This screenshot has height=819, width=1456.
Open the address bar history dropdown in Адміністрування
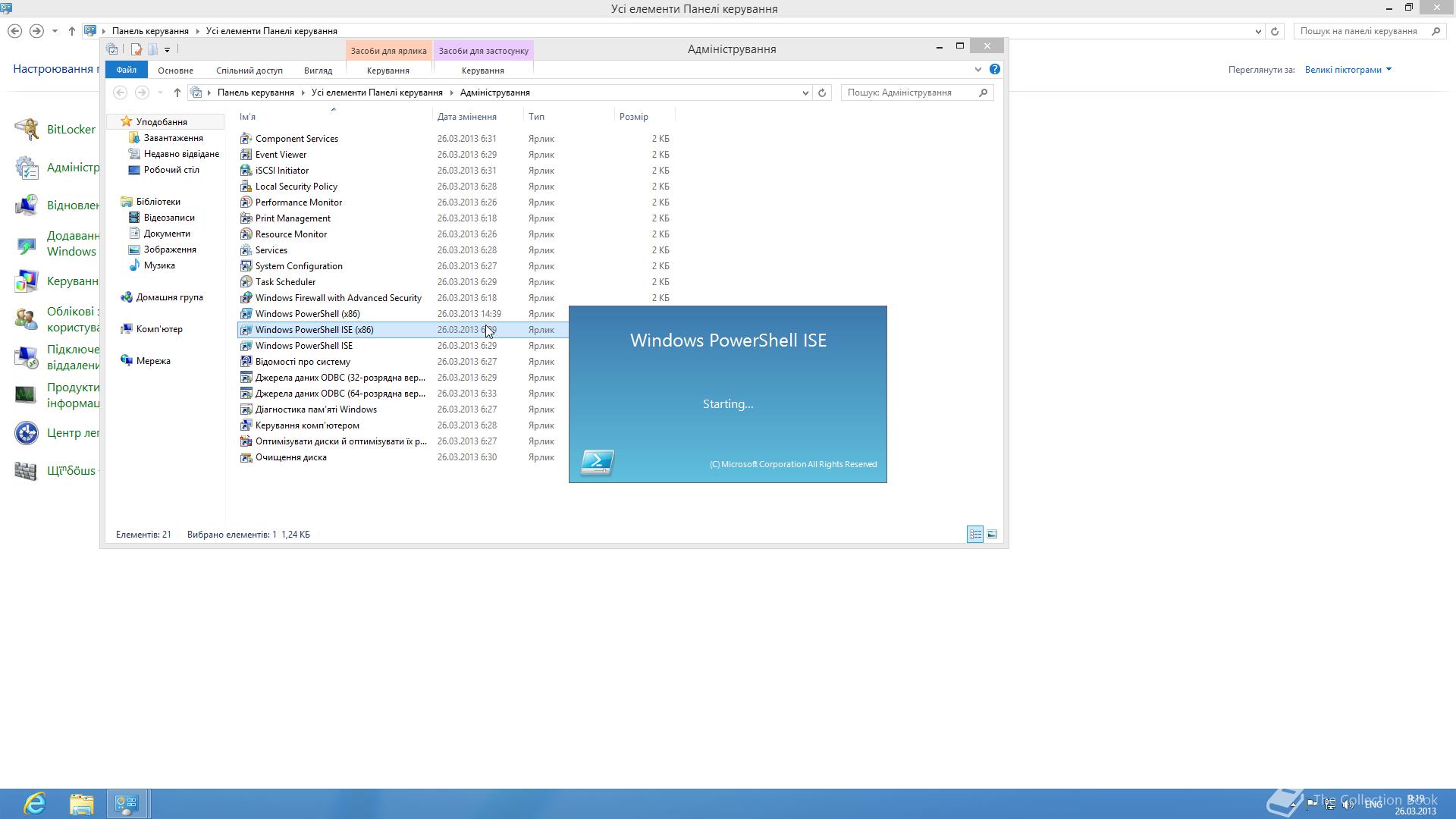click(805, 93)
